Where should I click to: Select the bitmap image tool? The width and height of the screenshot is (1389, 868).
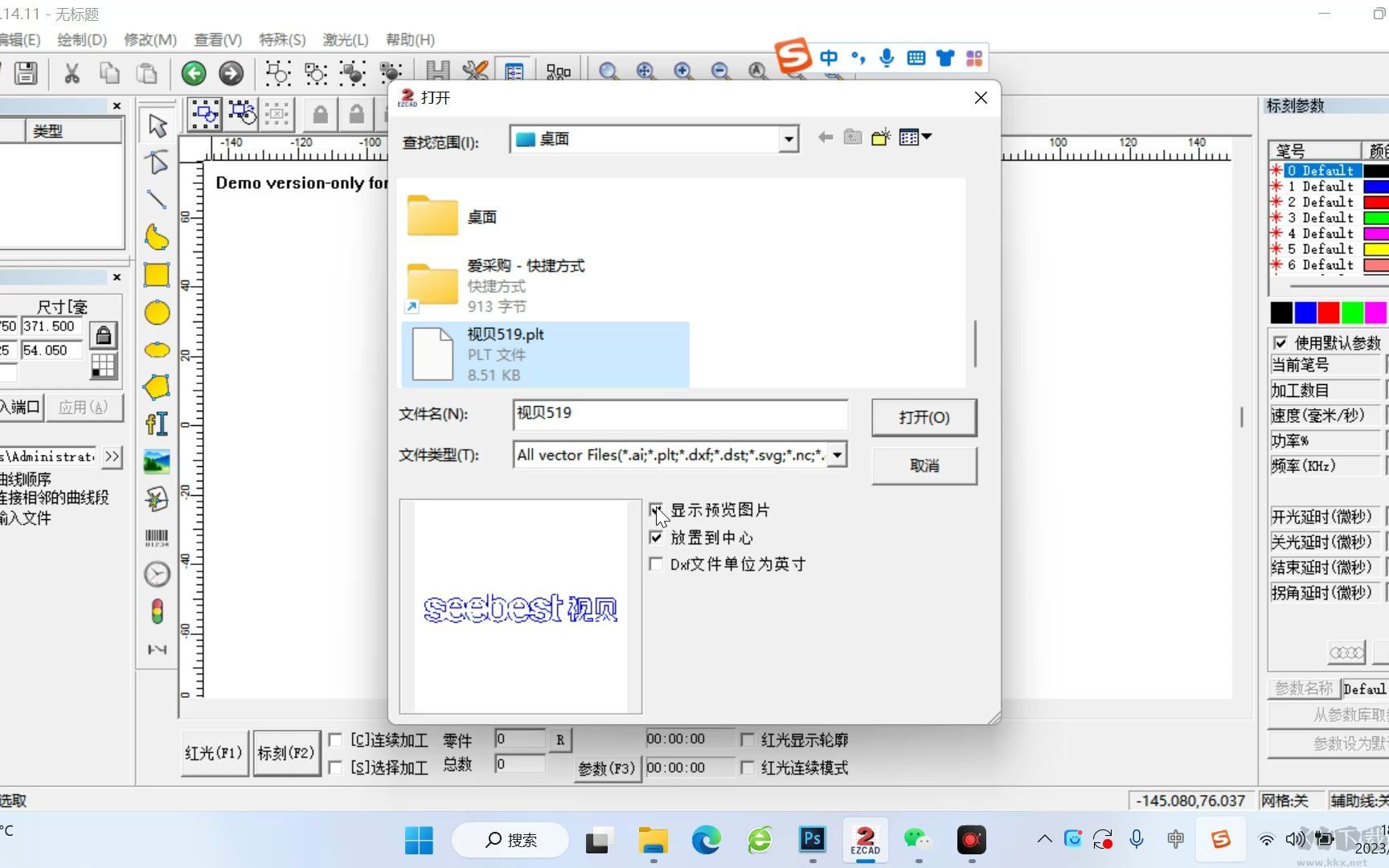pos(157,459)
